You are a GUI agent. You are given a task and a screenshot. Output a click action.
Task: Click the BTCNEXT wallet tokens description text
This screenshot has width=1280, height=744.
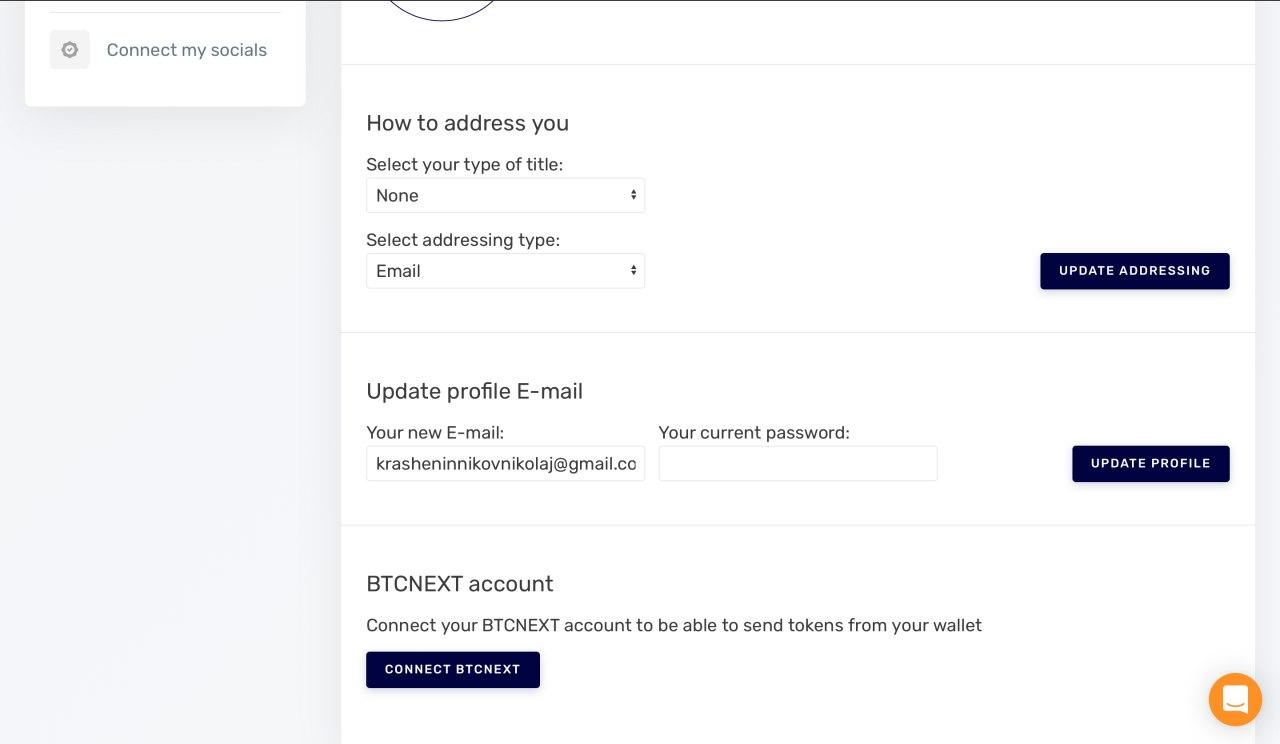pos(673,625)
